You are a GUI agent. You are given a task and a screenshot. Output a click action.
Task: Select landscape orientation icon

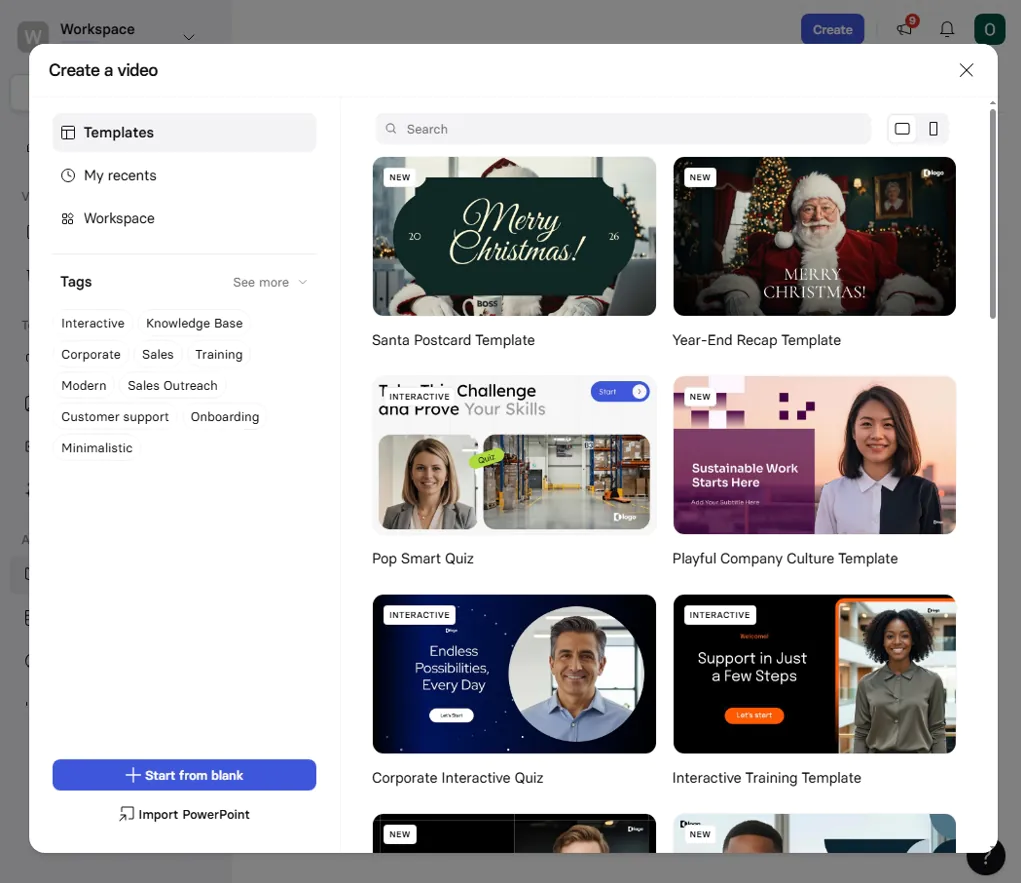click(x=902, y=129)
